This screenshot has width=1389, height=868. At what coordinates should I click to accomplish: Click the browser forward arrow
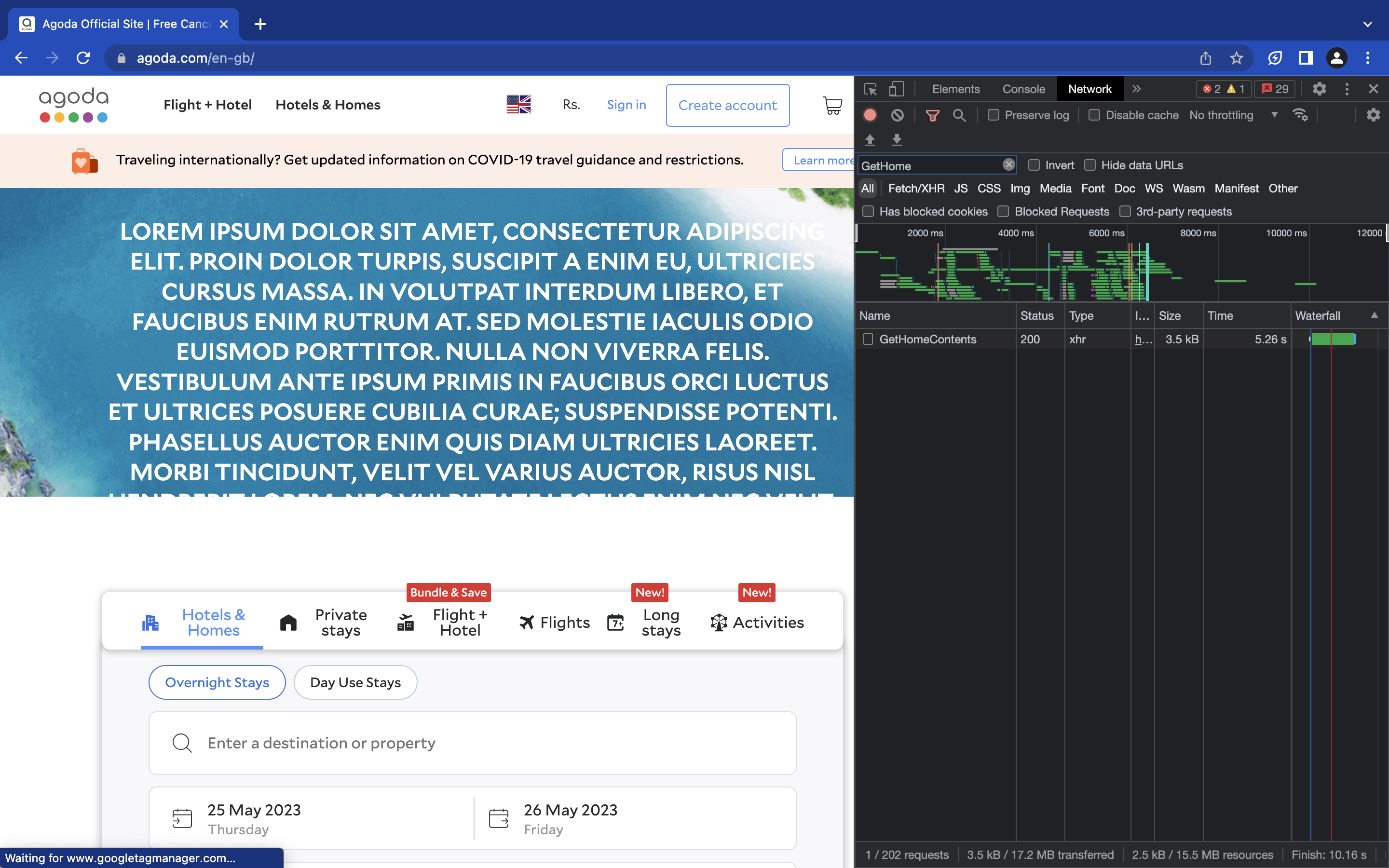point(52,58)
